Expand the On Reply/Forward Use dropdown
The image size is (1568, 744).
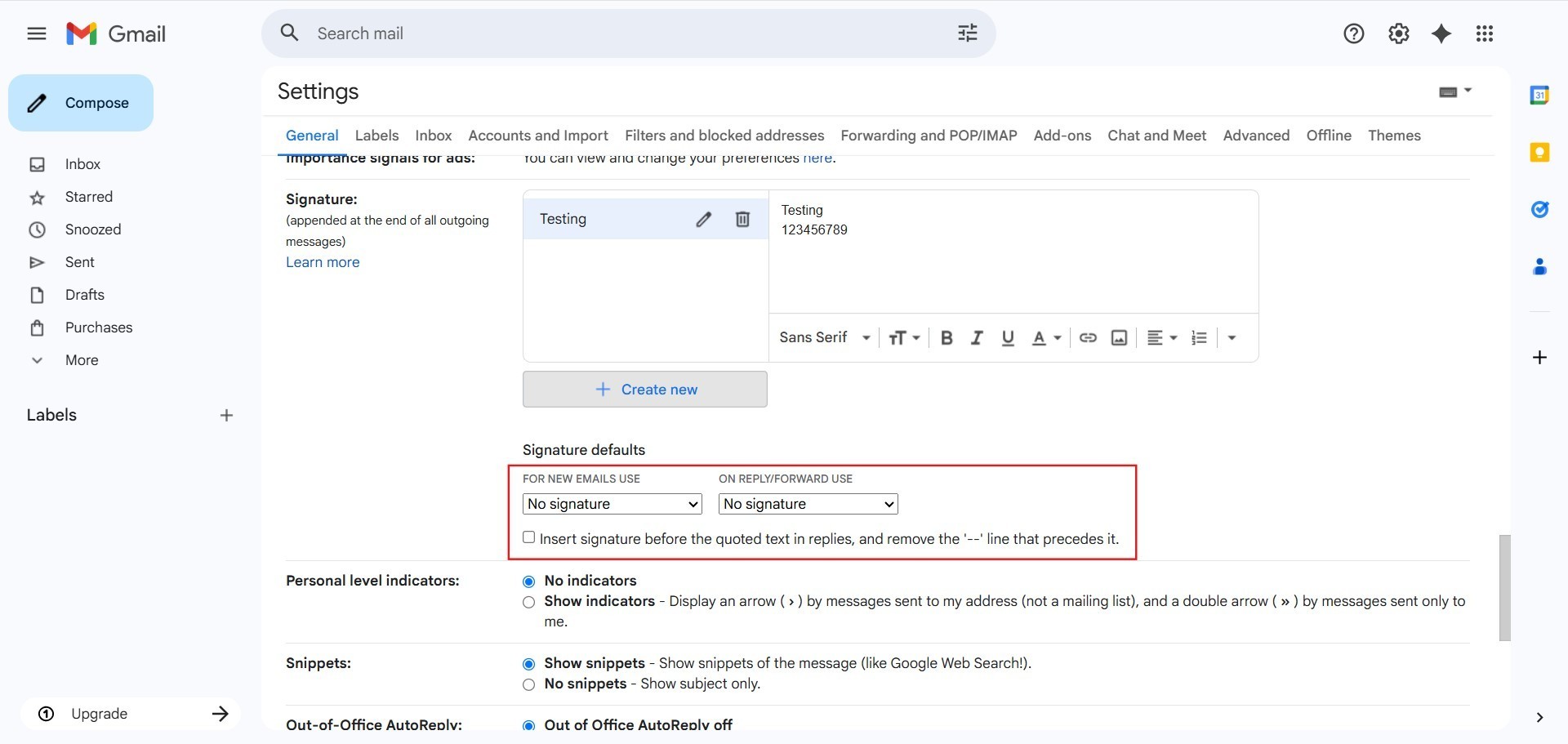[x=808, y=504]
